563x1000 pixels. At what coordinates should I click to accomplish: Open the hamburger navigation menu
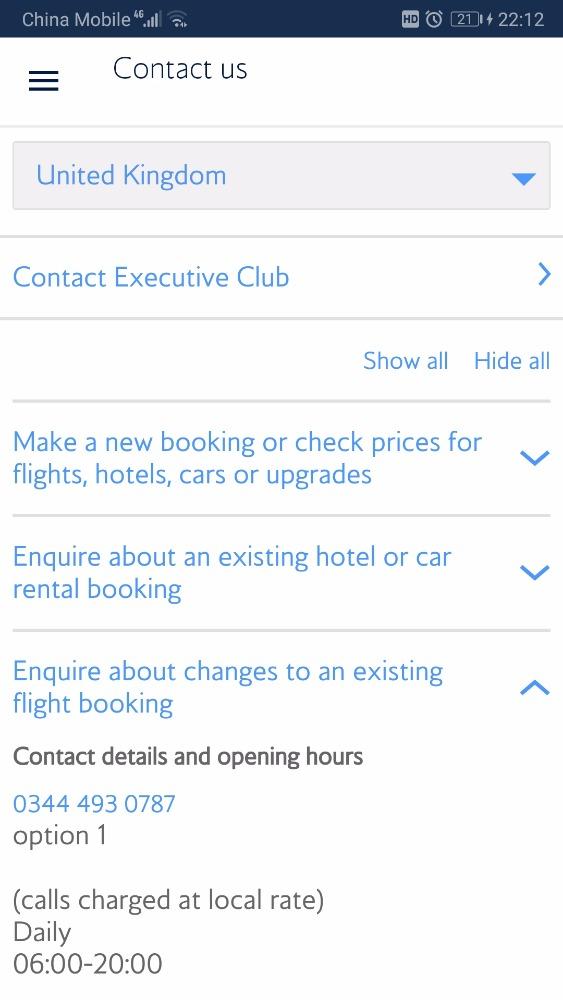[43, 81]
